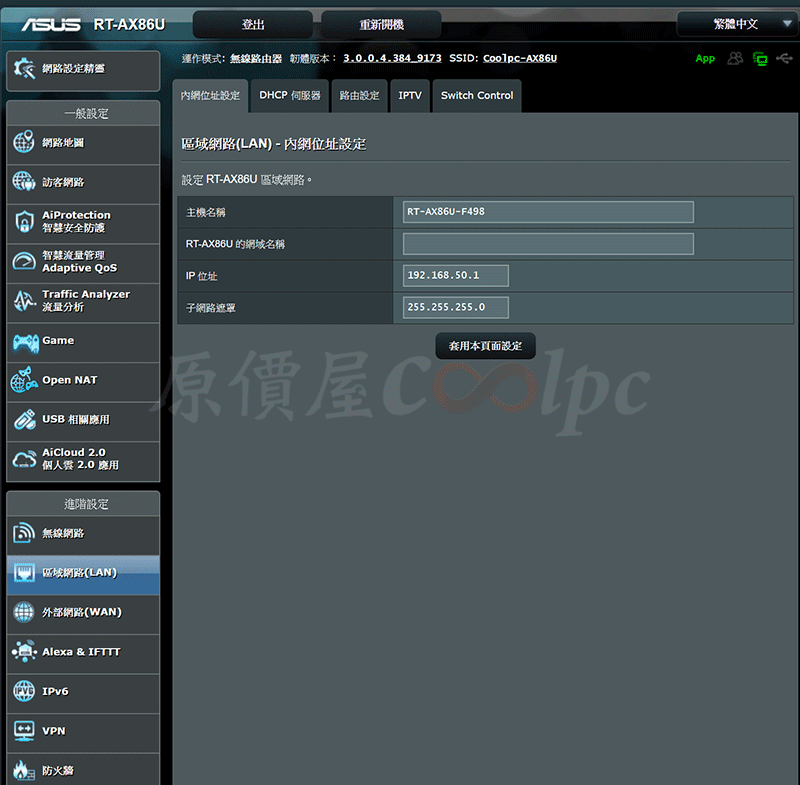800x785 pixels.
Task: Click firmware version 3.0.0.4.384_9173 link
Action: [392, 58]
